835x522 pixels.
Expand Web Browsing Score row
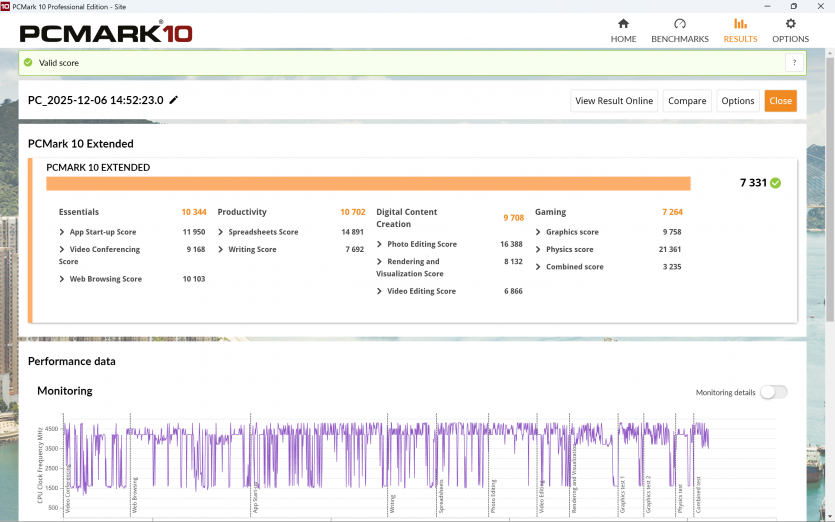tap(62, 279)
